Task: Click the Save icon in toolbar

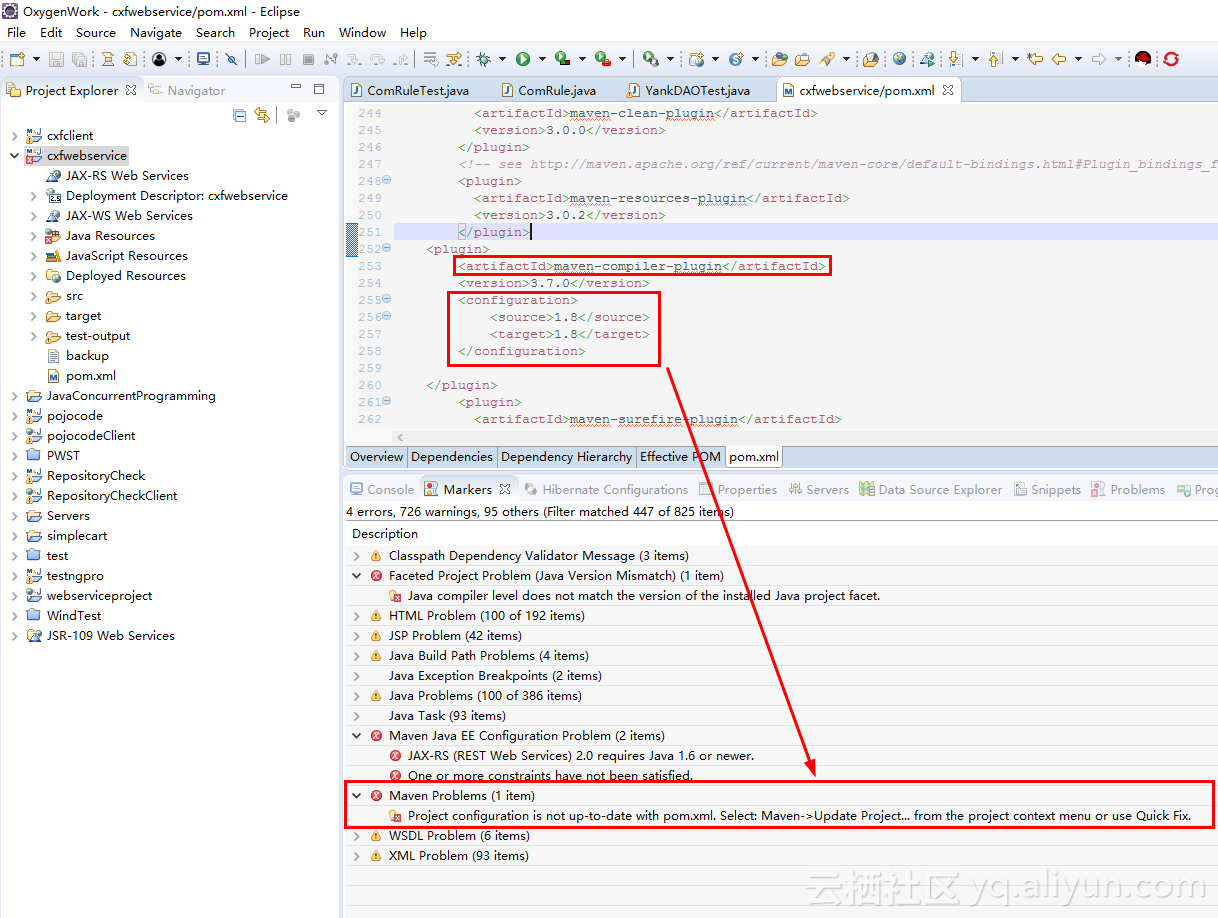Action: click(57, 59)
